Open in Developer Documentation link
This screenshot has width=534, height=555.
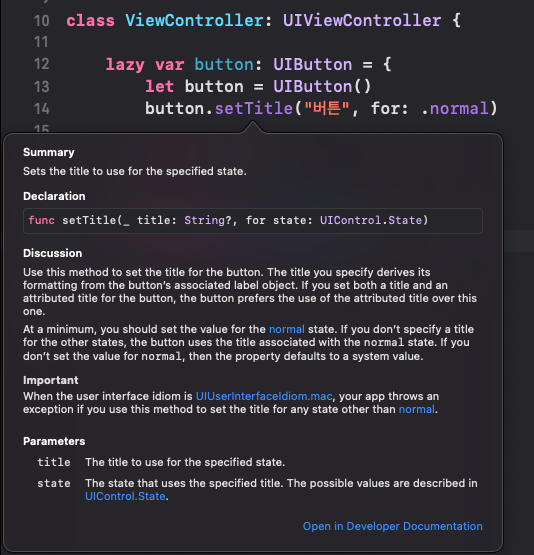[x=392, y=526]
